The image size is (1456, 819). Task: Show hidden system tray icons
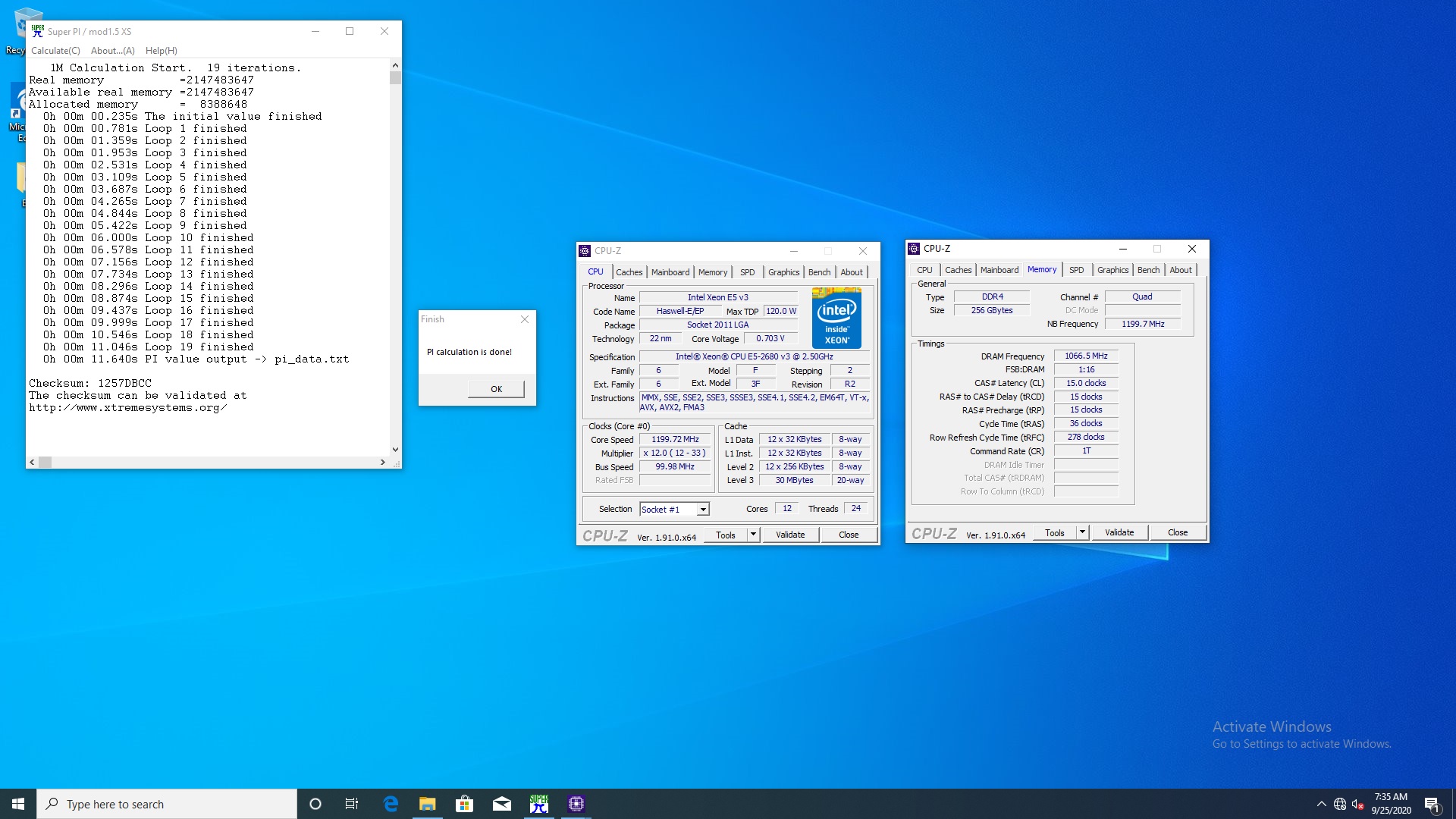pyautogui.click(x=1321, y=804)
